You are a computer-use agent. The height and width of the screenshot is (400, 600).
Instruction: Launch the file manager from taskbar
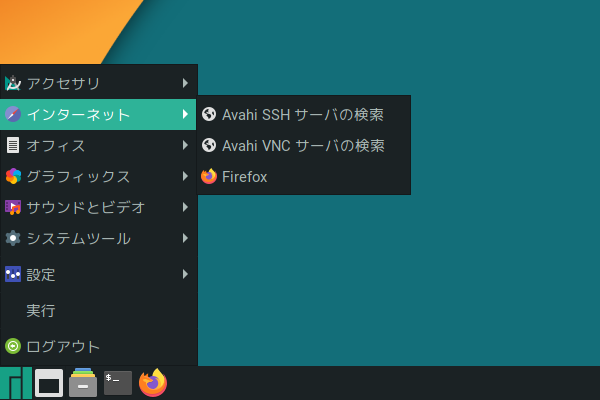(83, 383)
